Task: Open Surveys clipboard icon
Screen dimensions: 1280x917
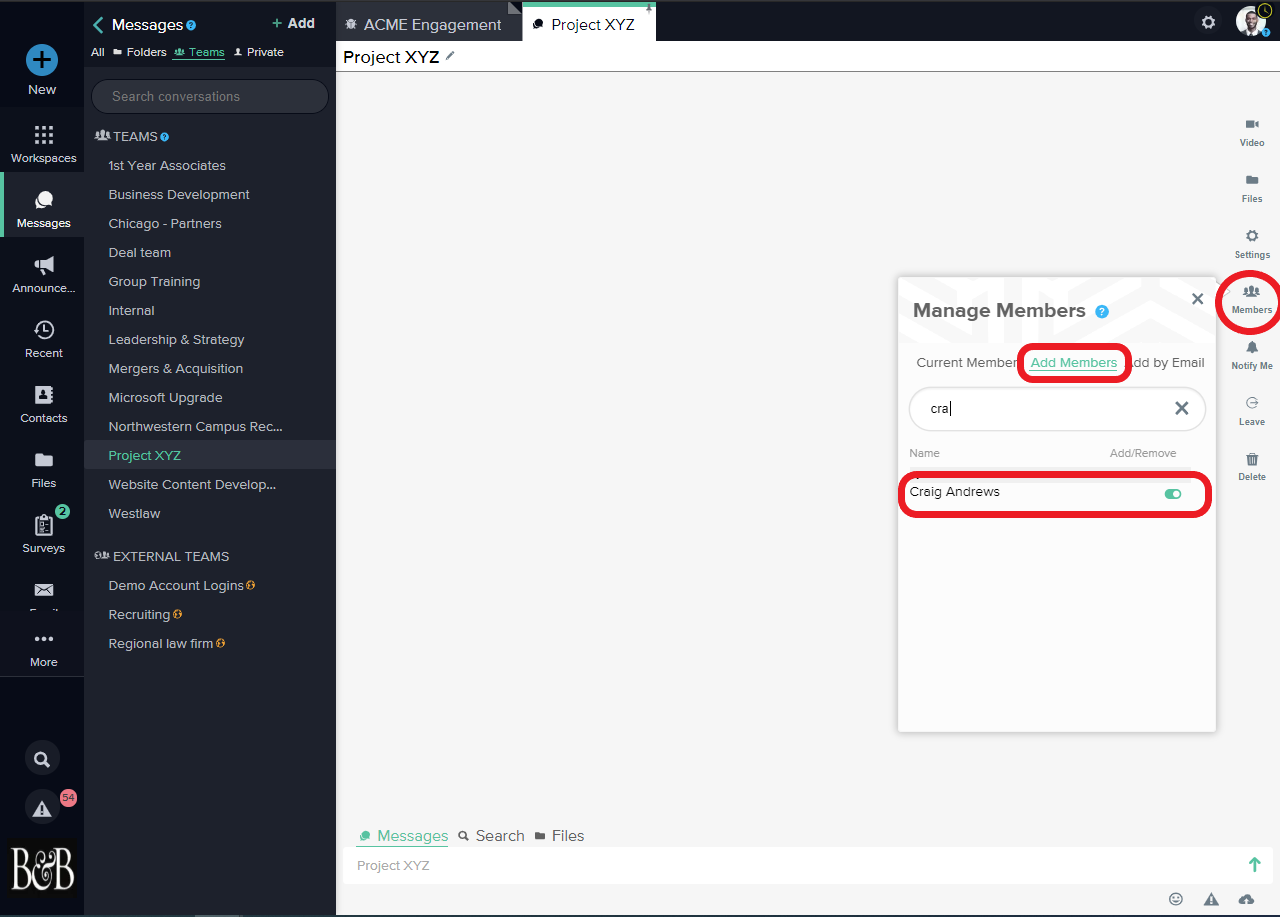Action: click(44, 525)
